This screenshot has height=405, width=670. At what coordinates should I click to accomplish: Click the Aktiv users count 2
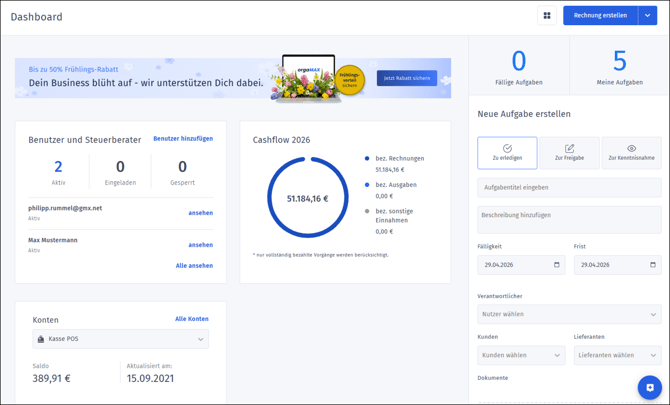(59, 167)
